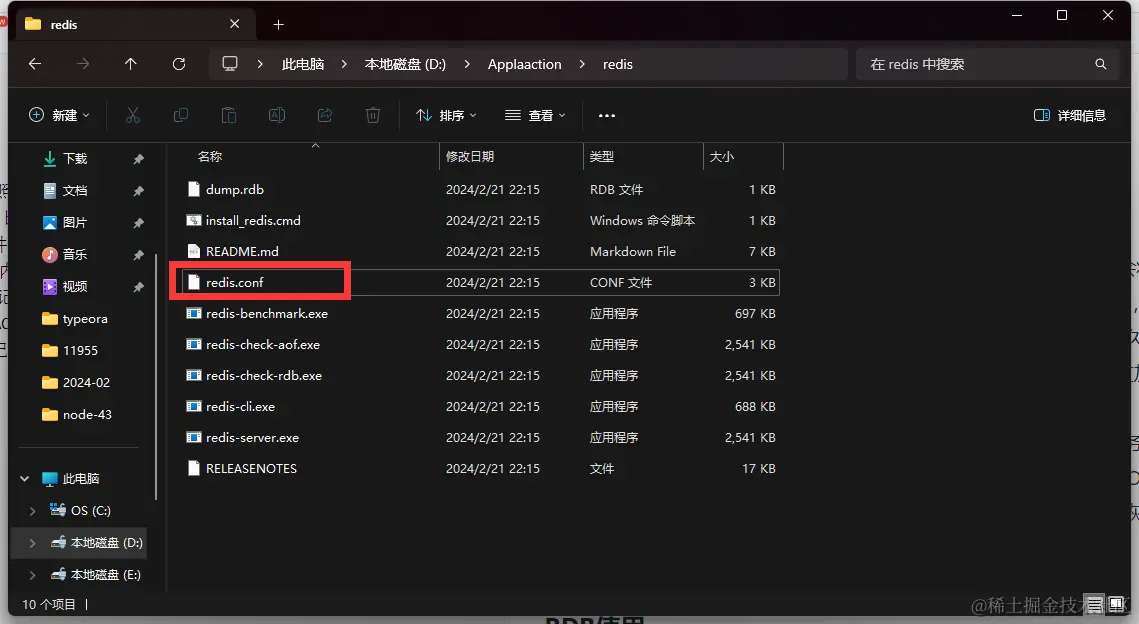This screenshot has width=1139, height=624.
Task: Sort by the 名称 column header
Action: pos(209,156)
